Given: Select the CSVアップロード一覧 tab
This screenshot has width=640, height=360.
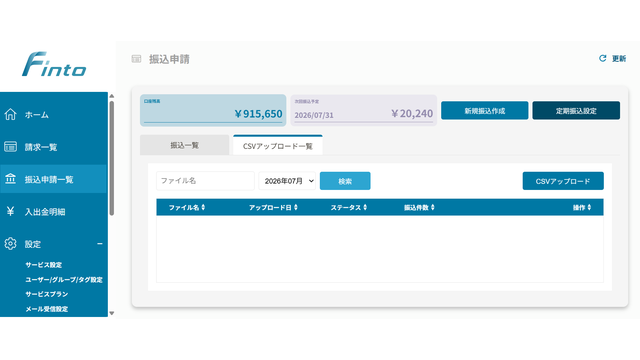Looking at the screenshot, I should pos(278,145).
